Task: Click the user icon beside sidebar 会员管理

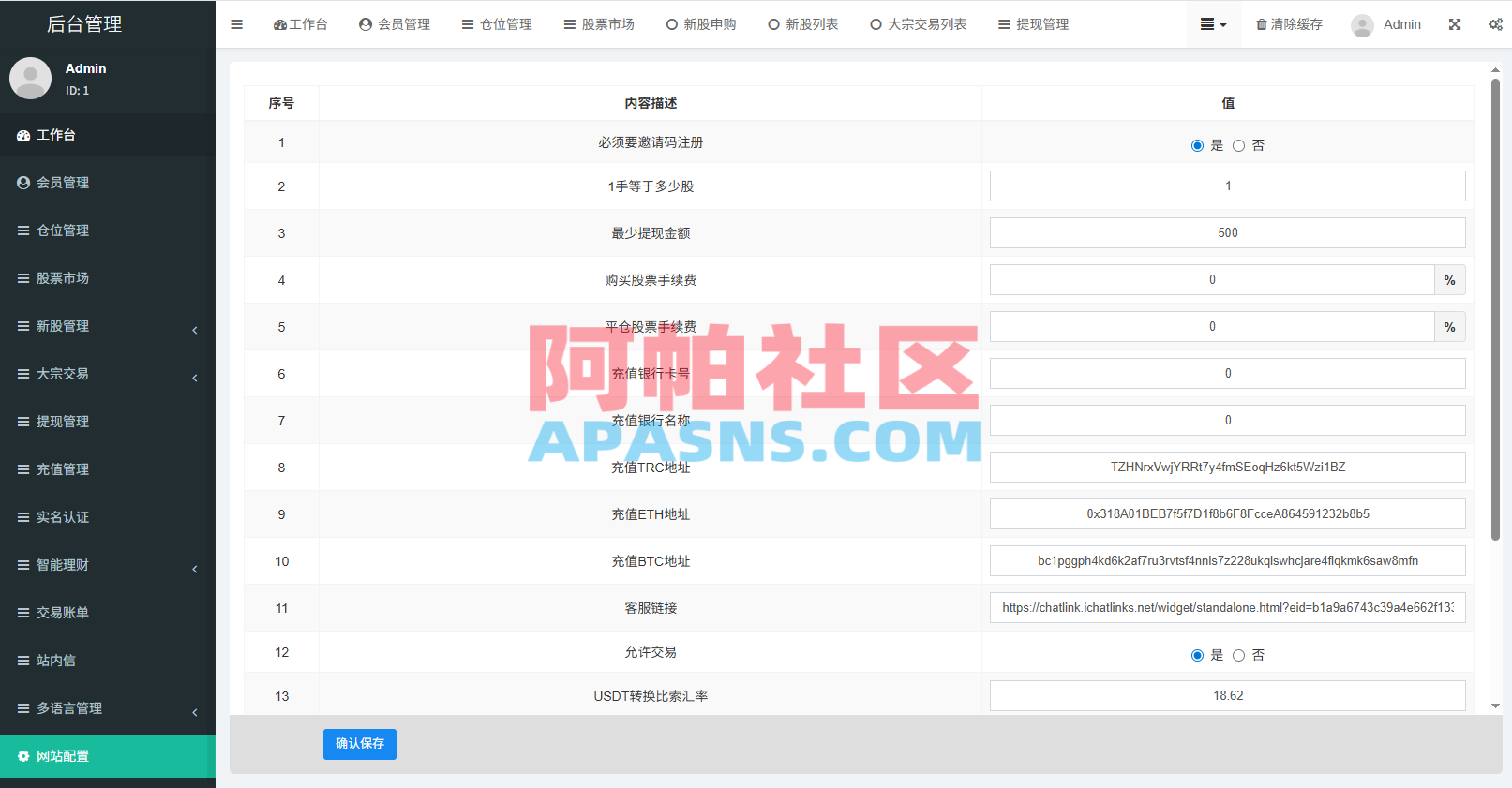Action: point(23,183)
